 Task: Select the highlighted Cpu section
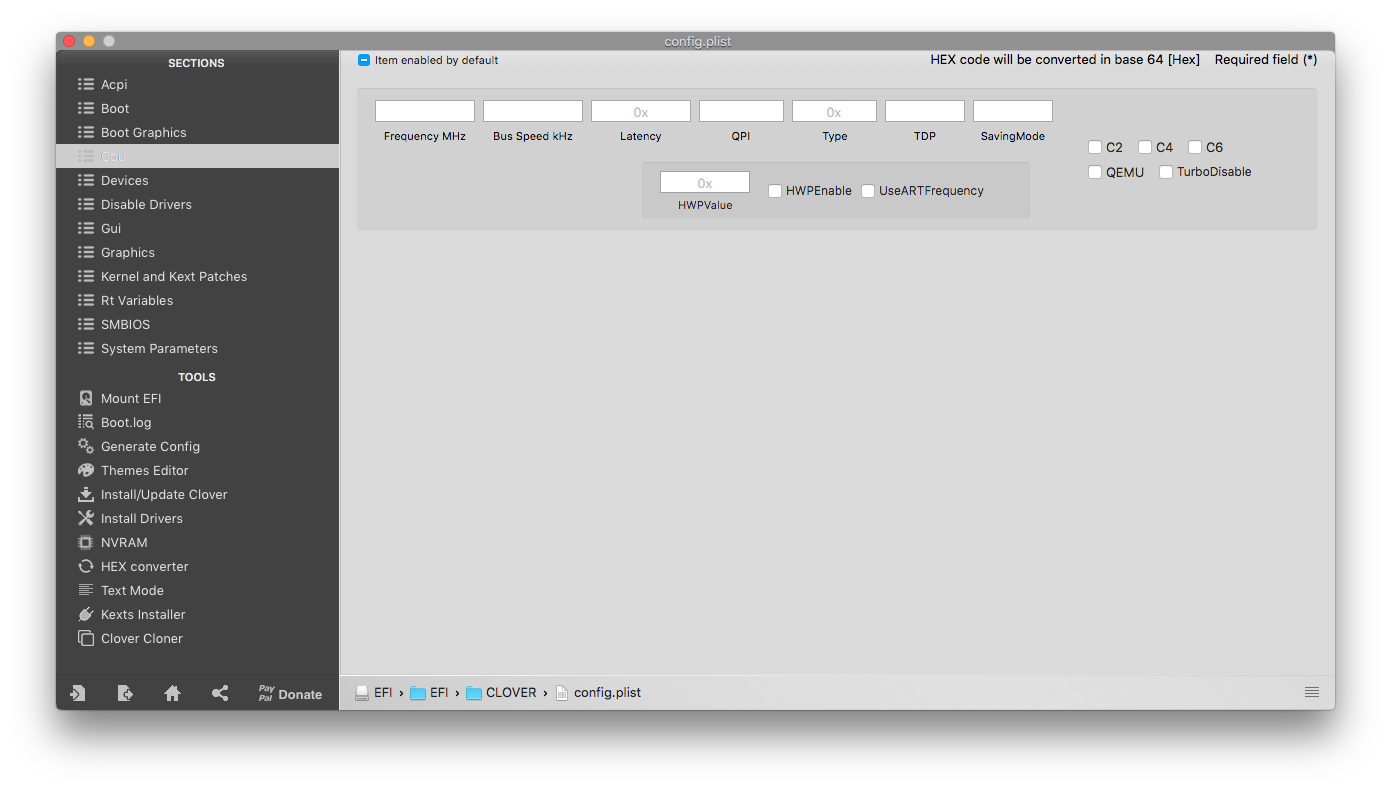coord(197,156)
